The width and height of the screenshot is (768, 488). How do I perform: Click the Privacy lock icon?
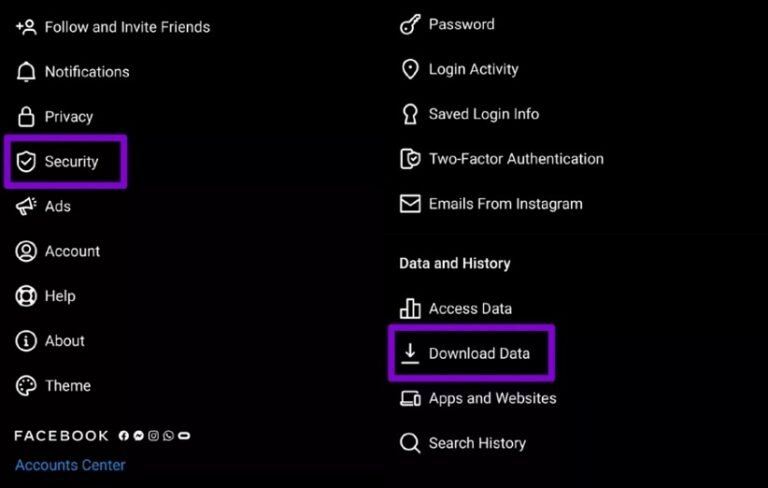coord(26,117)
